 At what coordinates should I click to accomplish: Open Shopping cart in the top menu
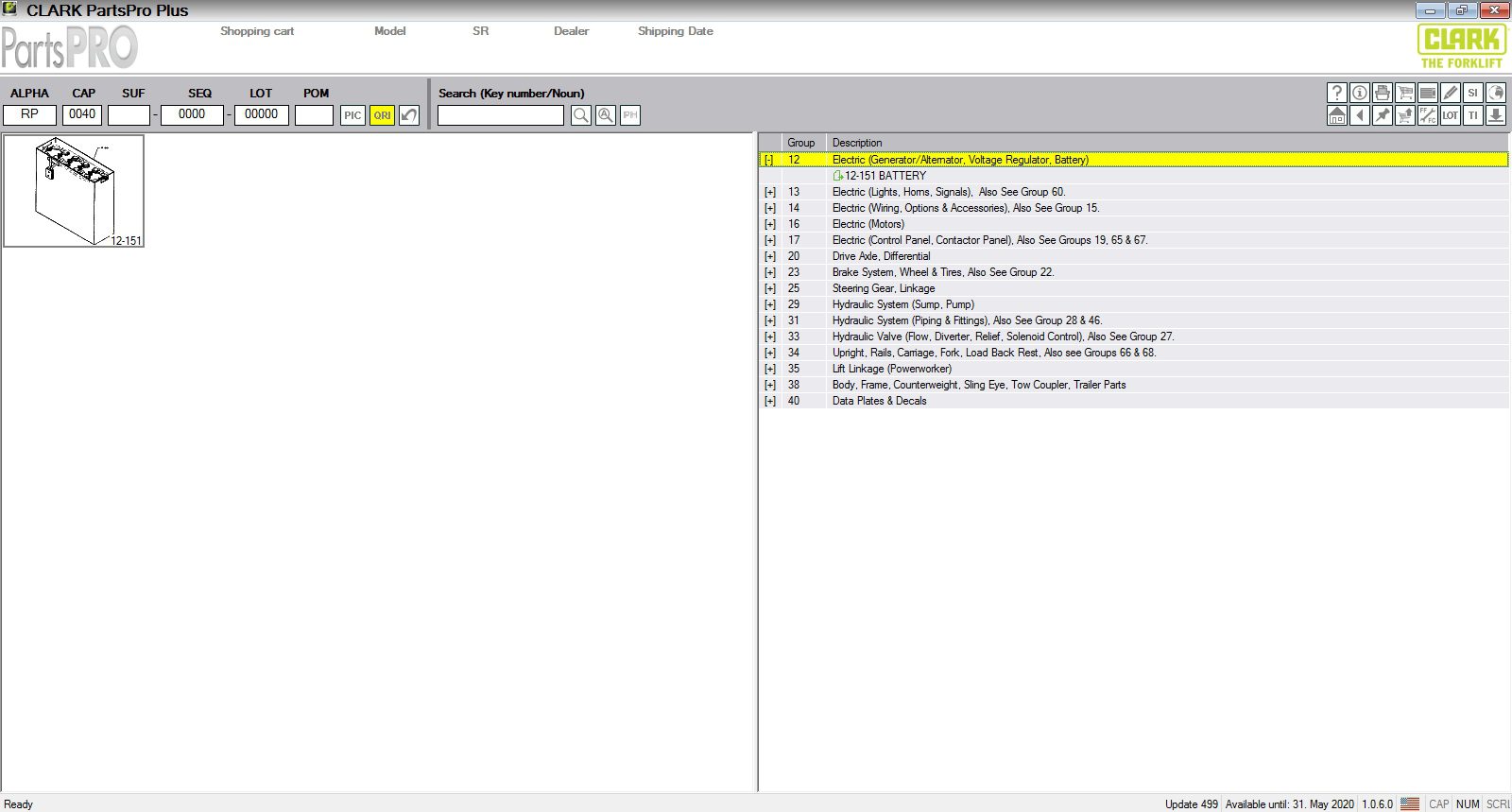(x=257, y=31)
